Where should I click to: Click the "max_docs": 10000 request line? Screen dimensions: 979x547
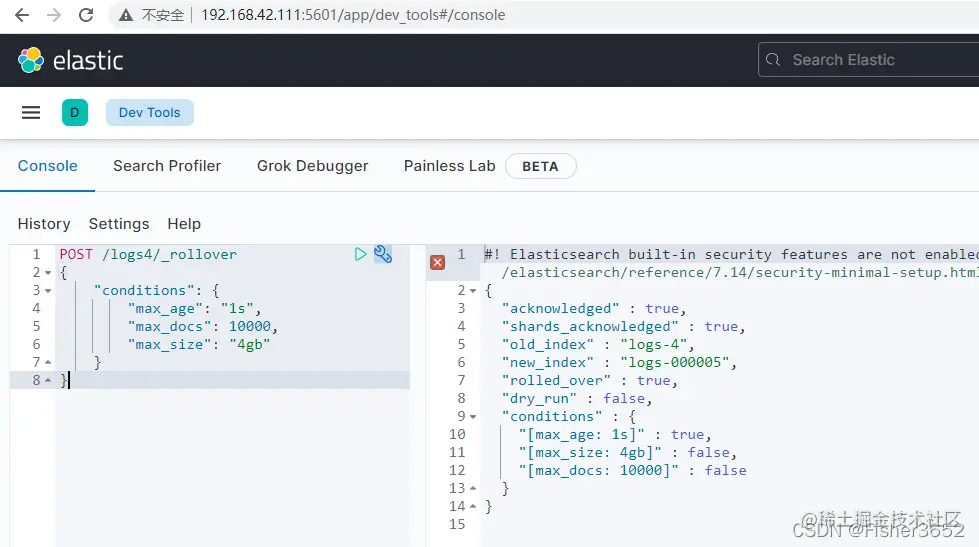pos(203,327)
